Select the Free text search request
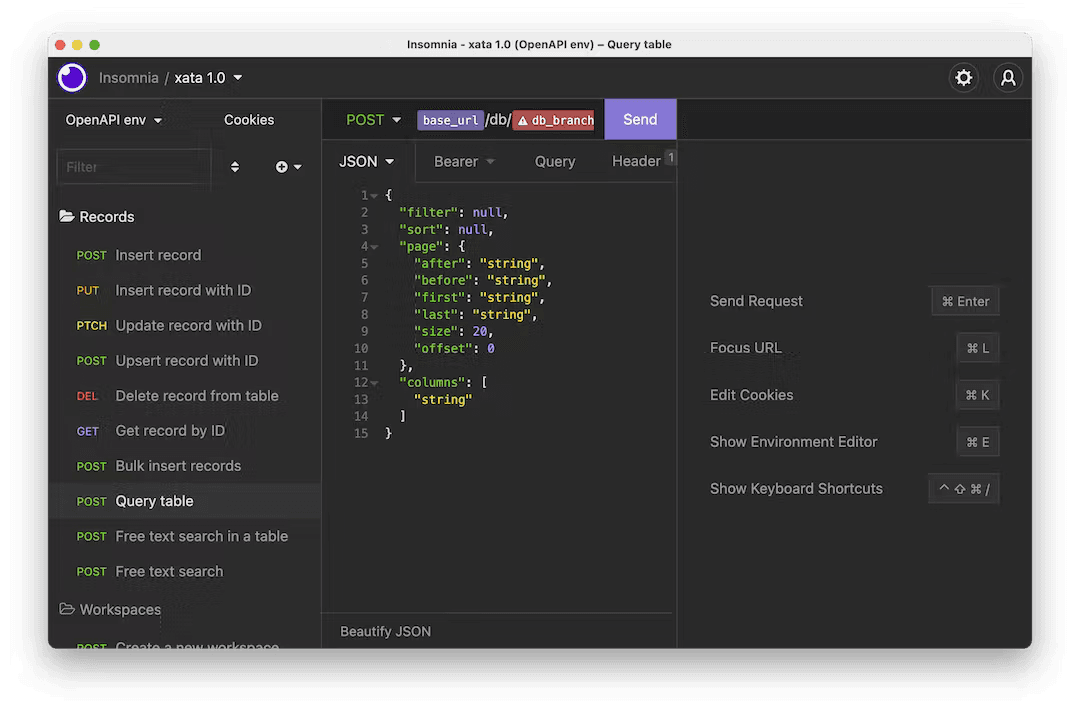 tap(185, 571)
